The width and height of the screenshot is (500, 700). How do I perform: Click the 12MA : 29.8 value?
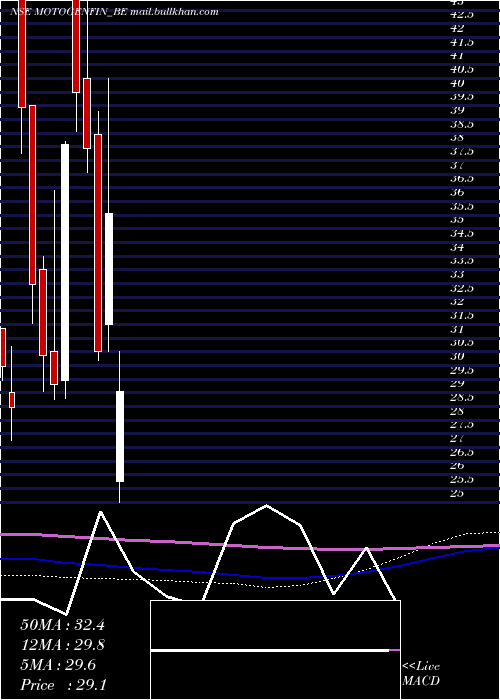point(62,645)
